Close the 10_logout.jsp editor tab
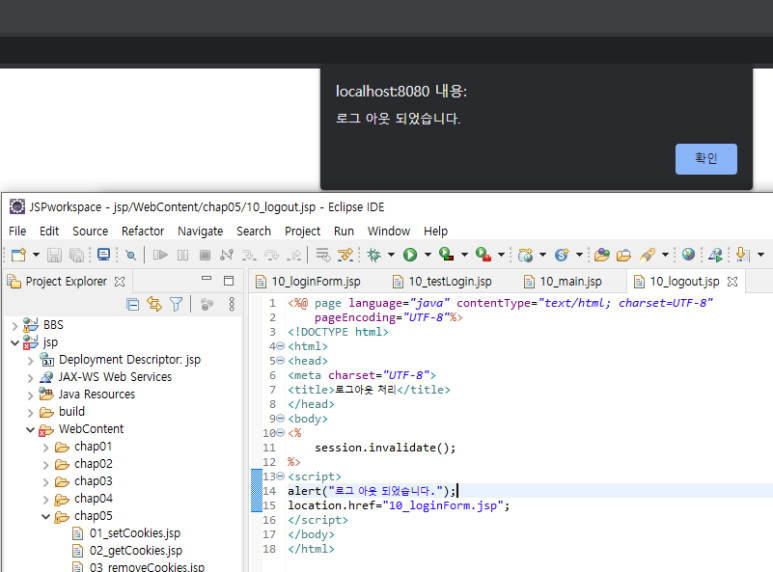The image size is (773, 572). click(733, 282)
